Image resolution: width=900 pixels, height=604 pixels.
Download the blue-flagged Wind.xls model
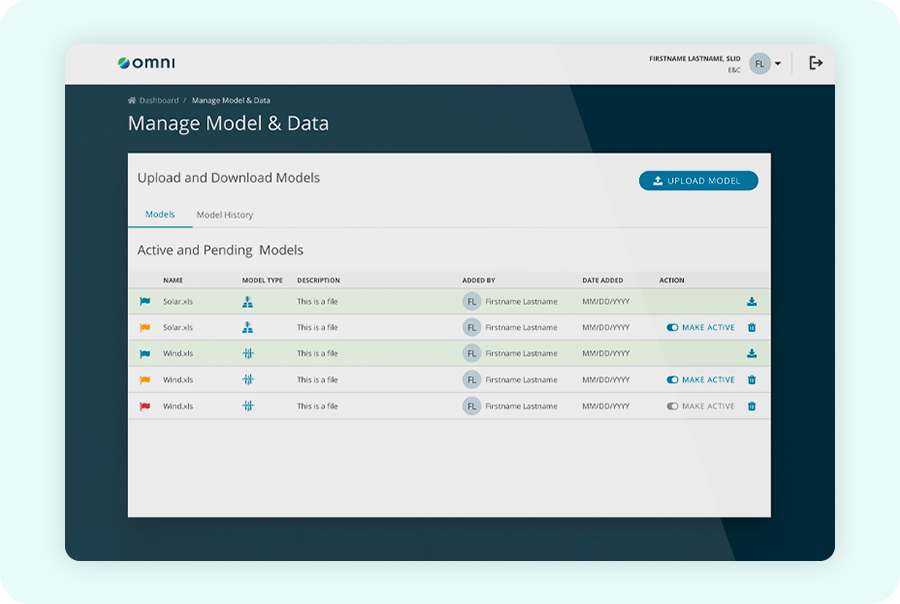pyautogui.click(x=751, y=354)
